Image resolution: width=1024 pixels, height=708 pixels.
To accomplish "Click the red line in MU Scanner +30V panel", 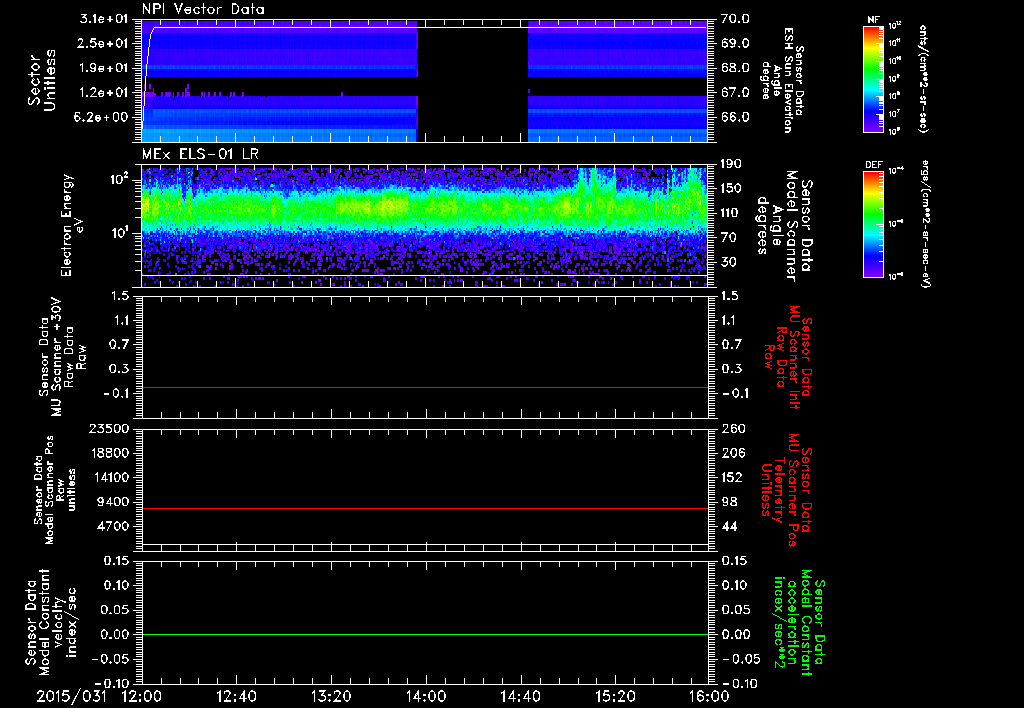I will pyautogui.click(x=424, y=387).
